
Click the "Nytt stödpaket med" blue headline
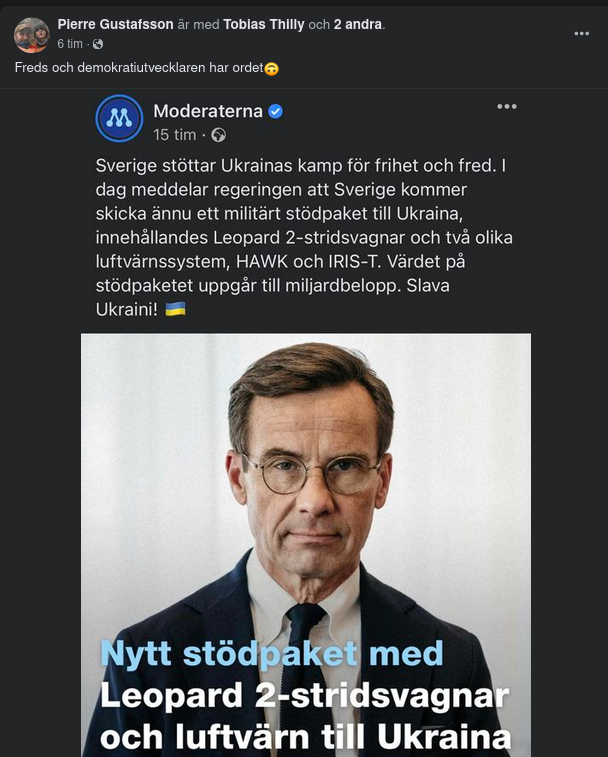point(271,654)
